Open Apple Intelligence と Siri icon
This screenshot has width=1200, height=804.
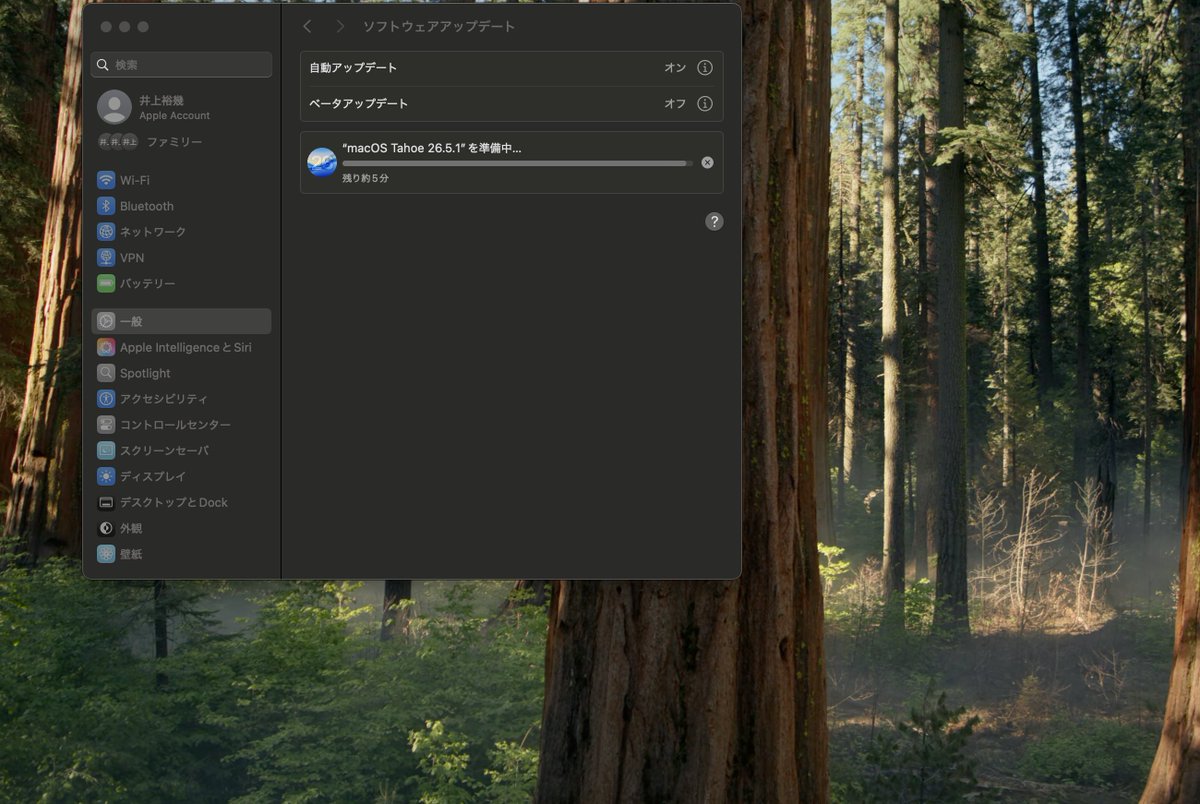point(106,347)
